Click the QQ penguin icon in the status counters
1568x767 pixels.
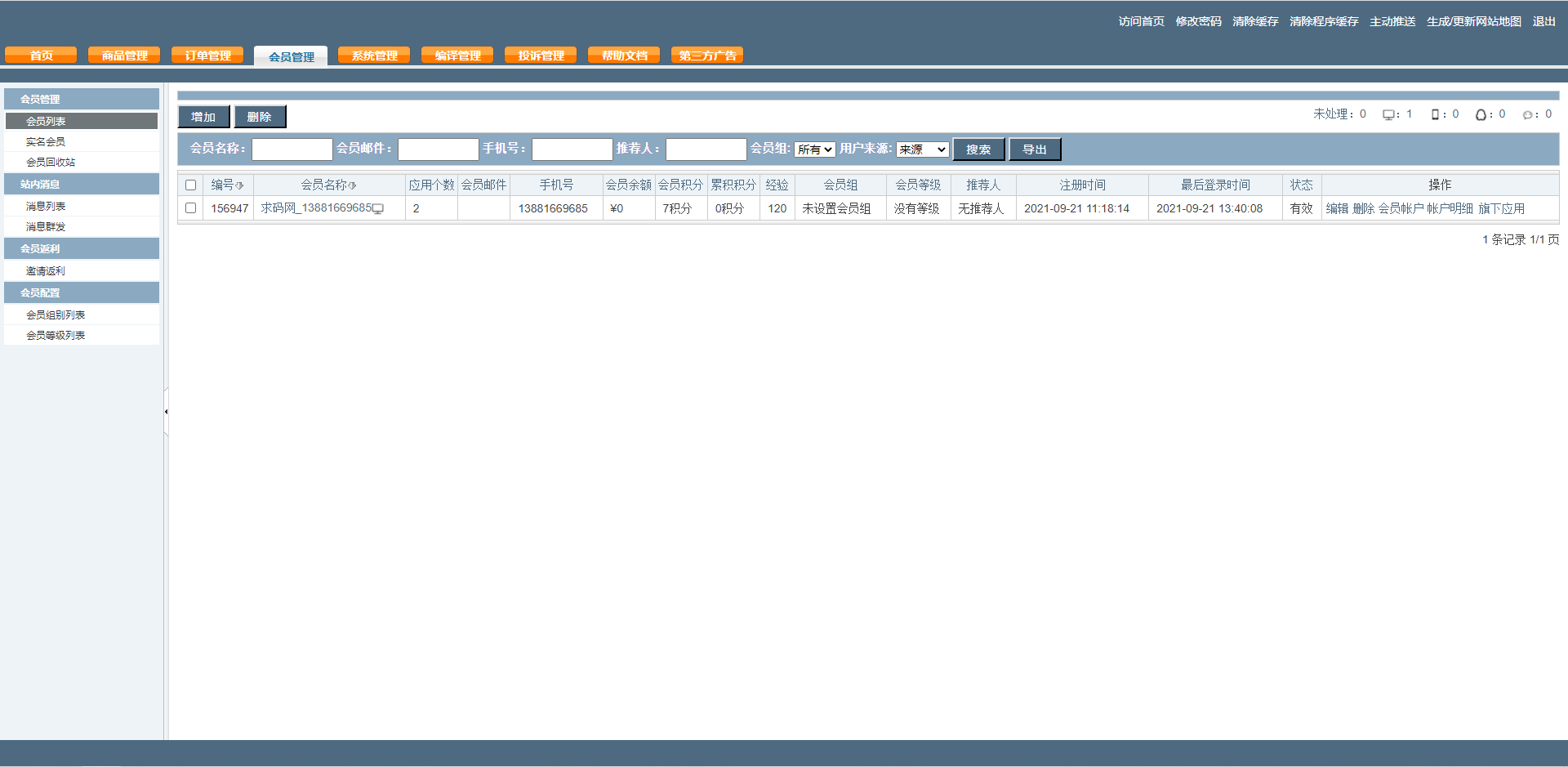coord(1481,115)
